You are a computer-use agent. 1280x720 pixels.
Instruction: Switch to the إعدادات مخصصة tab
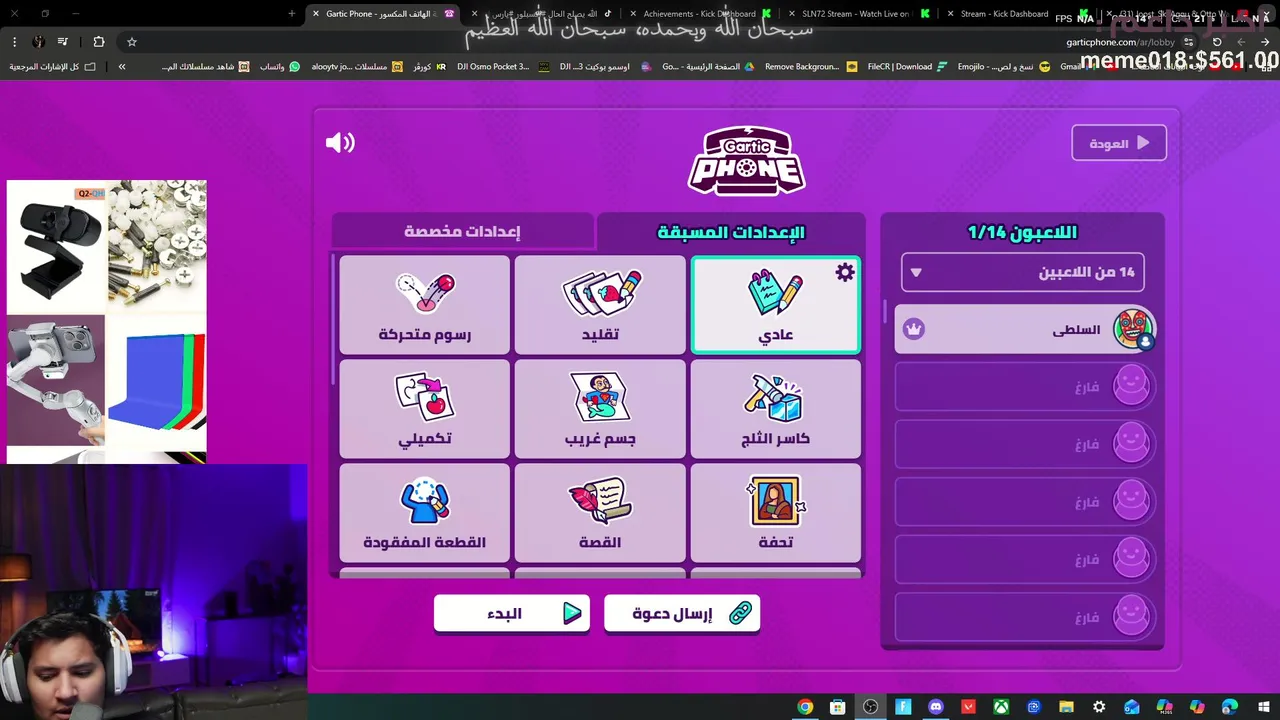click(462, 232)
